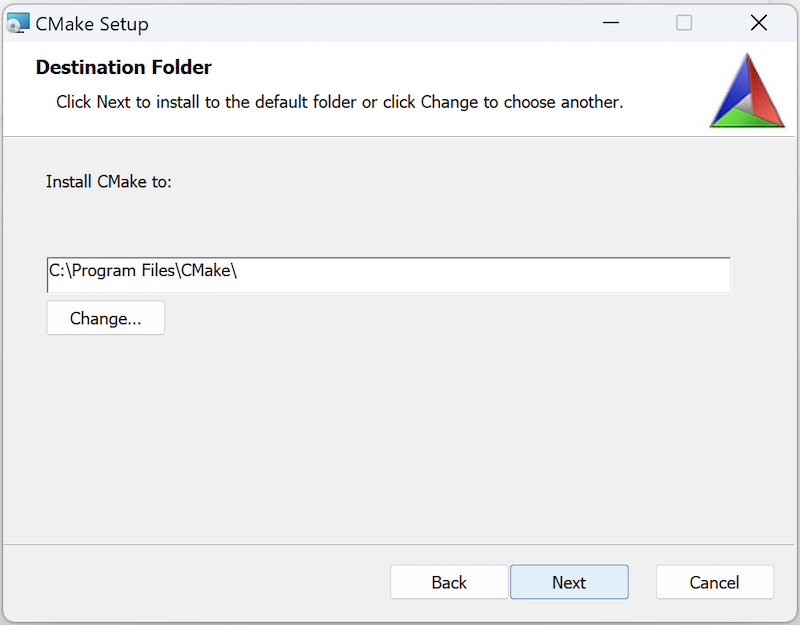Click 'Program Files' in the install path
The width and height of the screenshot is (800, 625).
(121, 271)
